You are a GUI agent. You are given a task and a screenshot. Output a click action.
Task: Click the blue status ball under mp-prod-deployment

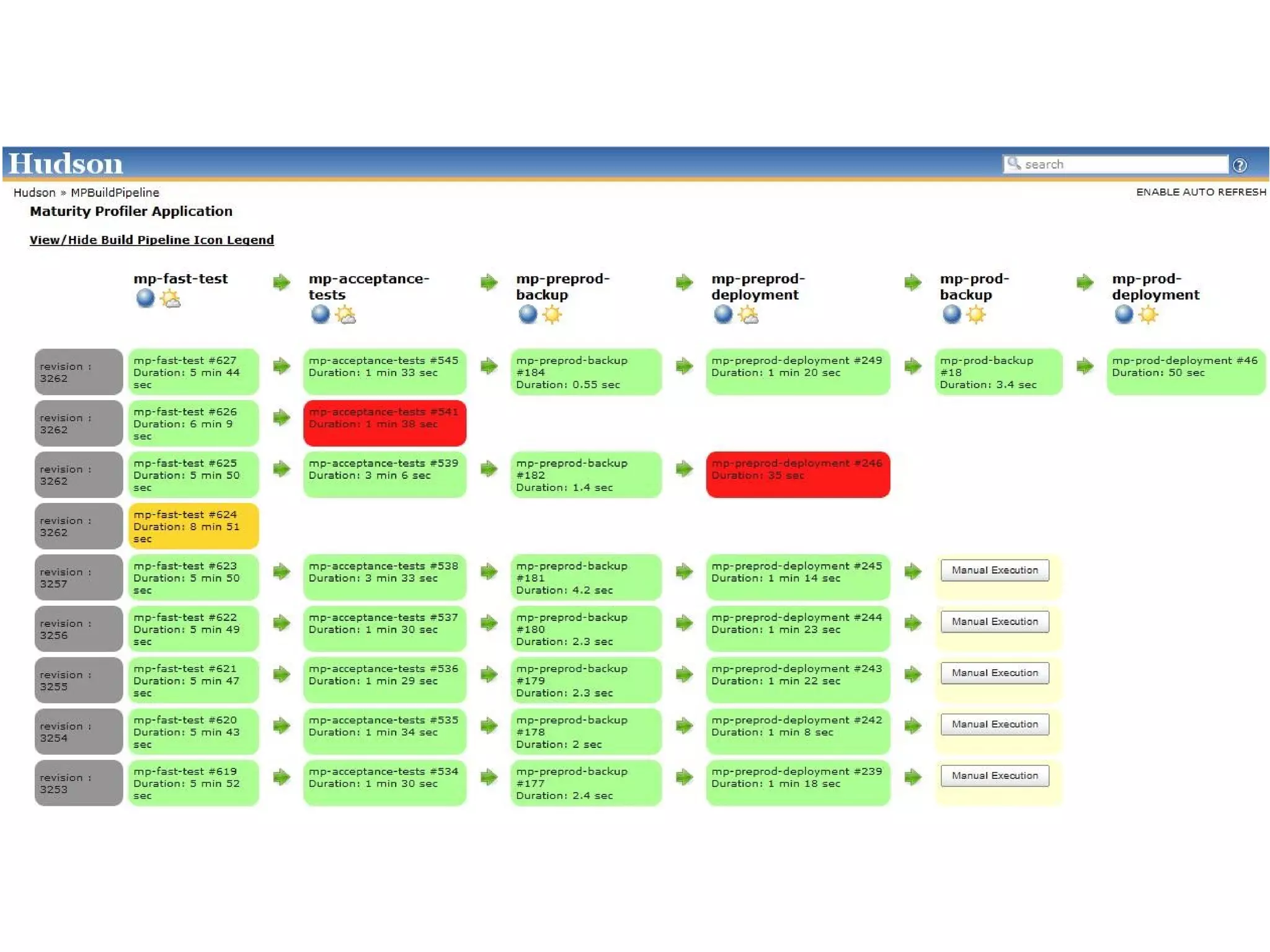pyautogui.click(x=1124, y=314)
